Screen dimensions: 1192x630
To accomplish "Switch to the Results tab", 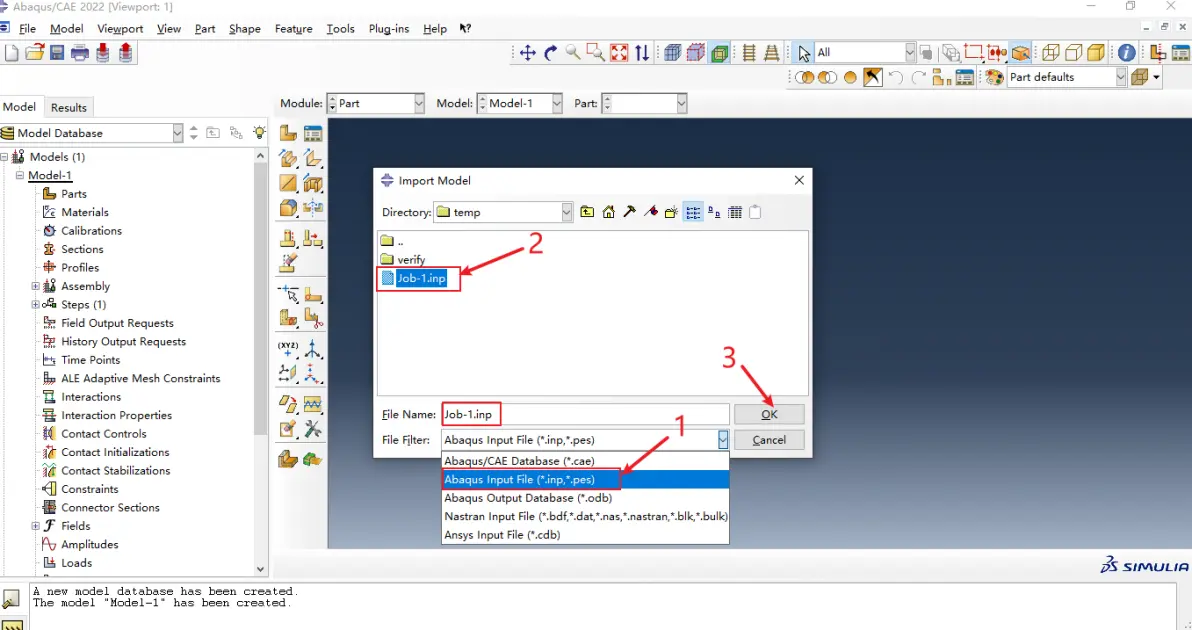I will [x=68, y=107].
